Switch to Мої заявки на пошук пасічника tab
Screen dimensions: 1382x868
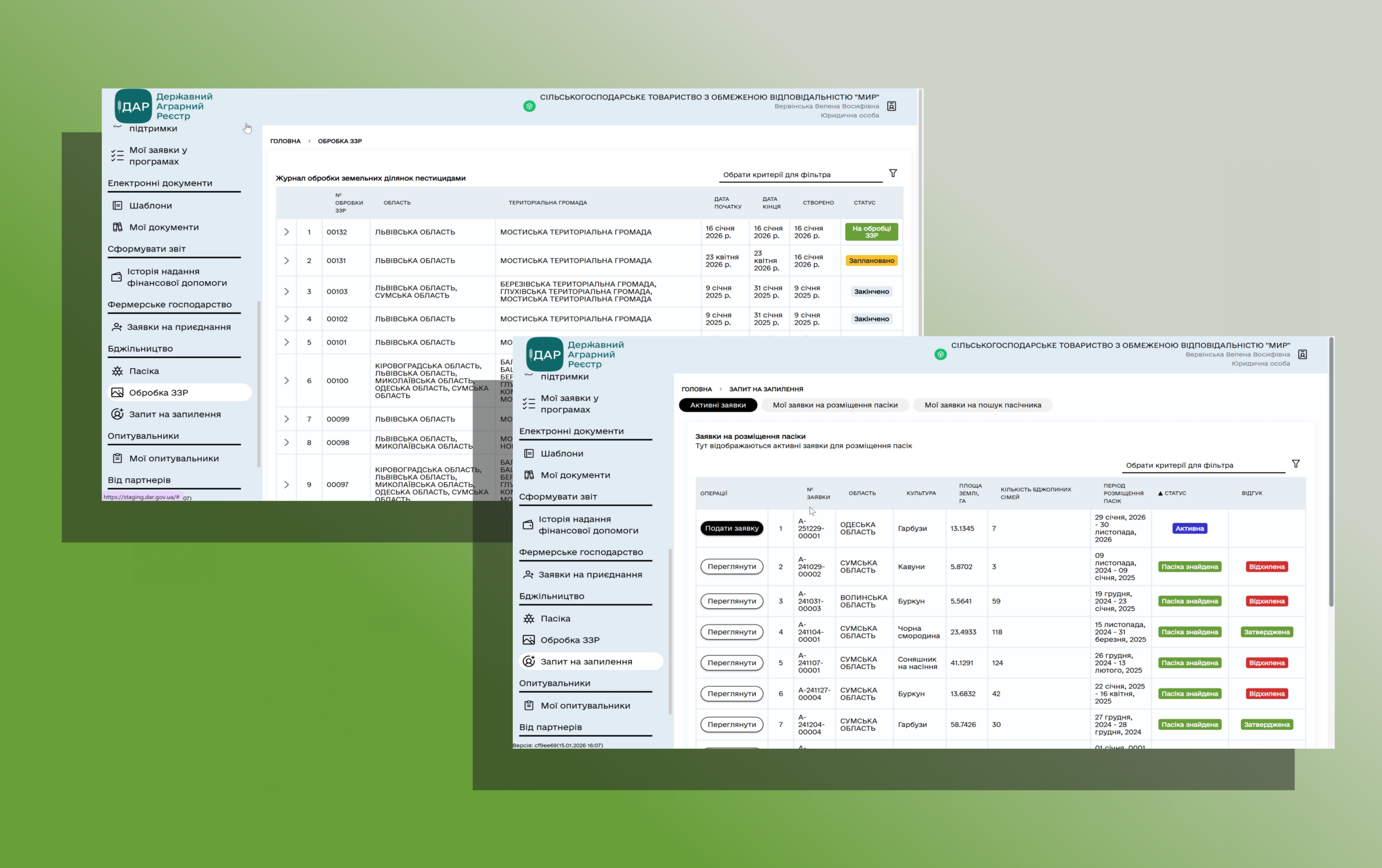pos(982,405)
